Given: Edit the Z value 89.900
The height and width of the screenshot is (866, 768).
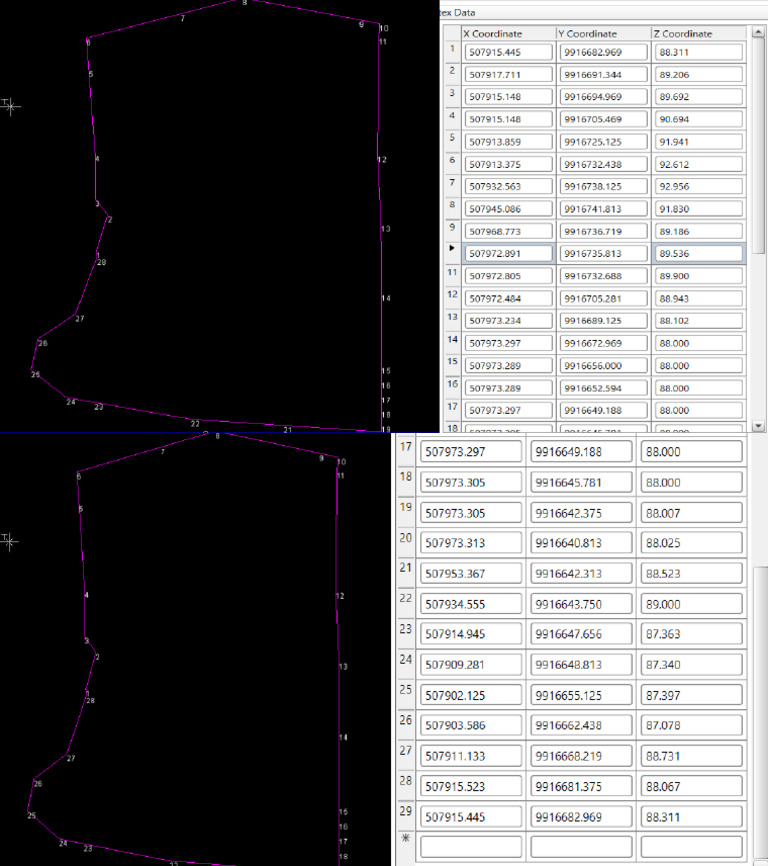Looking at the screenshot, I should point(698,276).
